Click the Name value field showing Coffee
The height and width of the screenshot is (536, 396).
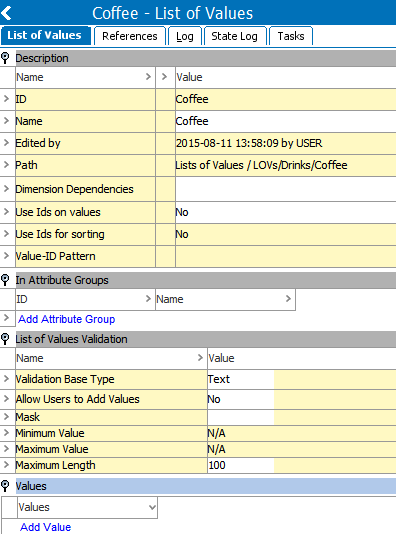point(286,121)
